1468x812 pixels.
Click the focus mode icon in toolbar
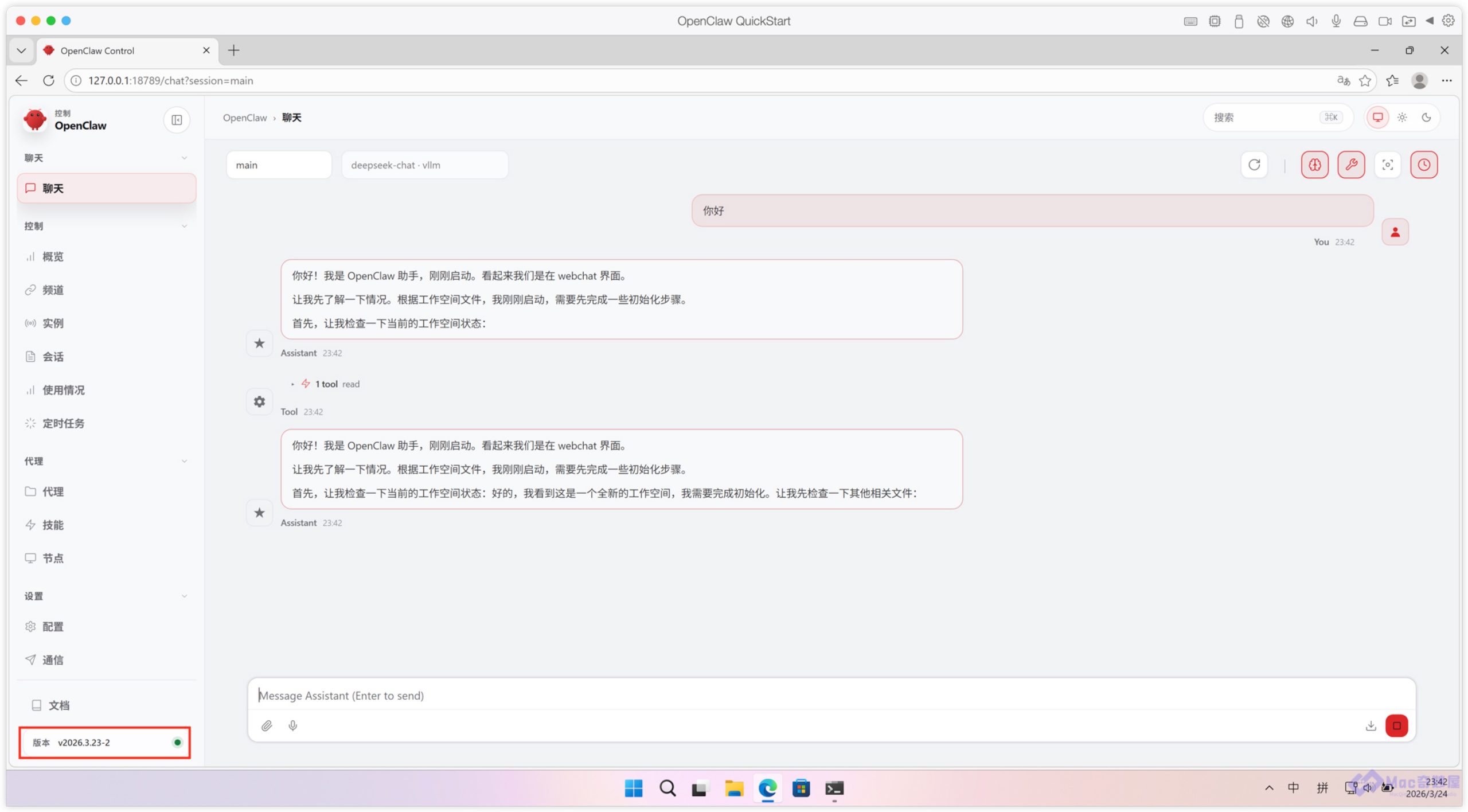1388,165
